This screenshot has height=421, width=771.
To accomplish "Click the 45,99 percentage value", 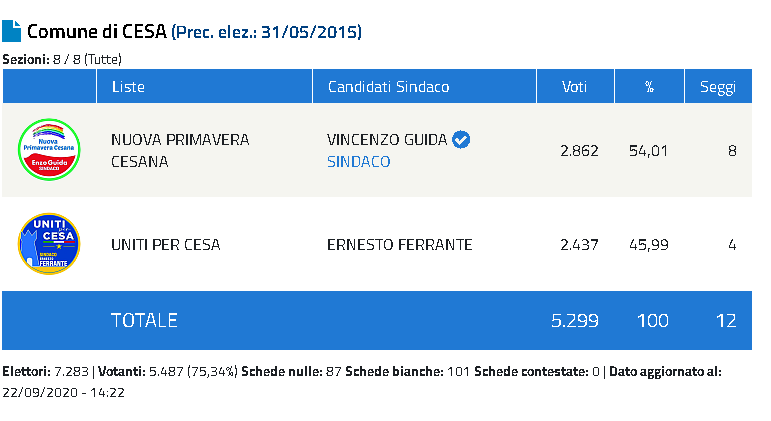I will click(x=649, y=244).
